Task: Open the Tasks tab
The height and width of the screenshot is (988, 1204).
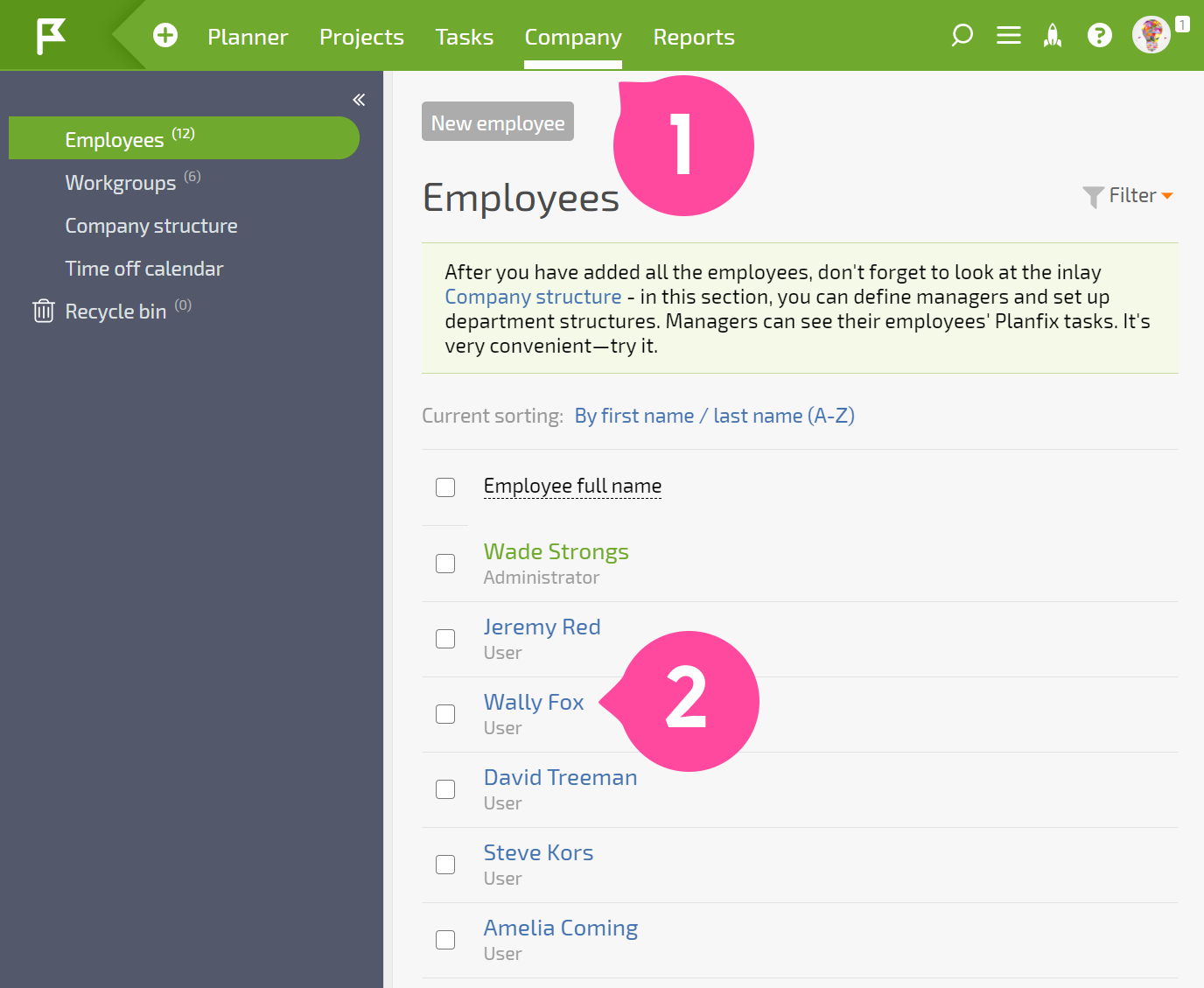Action: tap(465, 37)
